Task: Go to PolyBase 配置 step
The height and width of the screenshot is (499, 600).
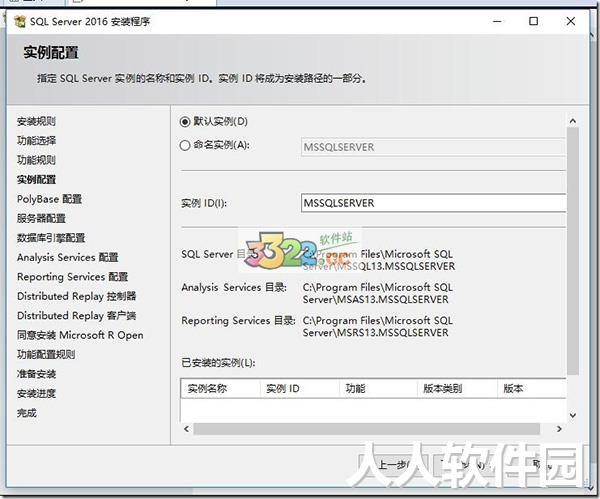Action: (x=49, y=199)
